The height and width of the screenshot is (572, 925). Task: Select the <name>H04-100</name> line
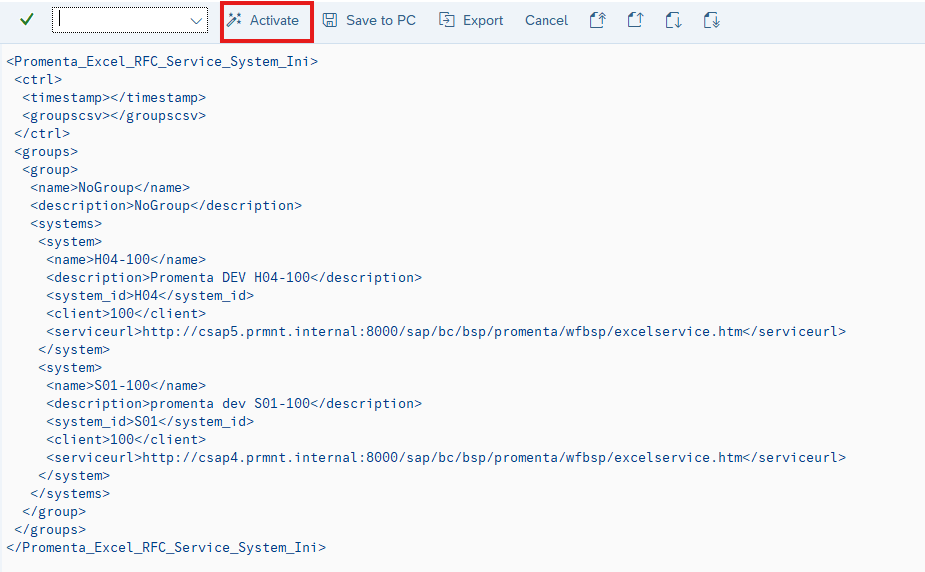point(126,259)
